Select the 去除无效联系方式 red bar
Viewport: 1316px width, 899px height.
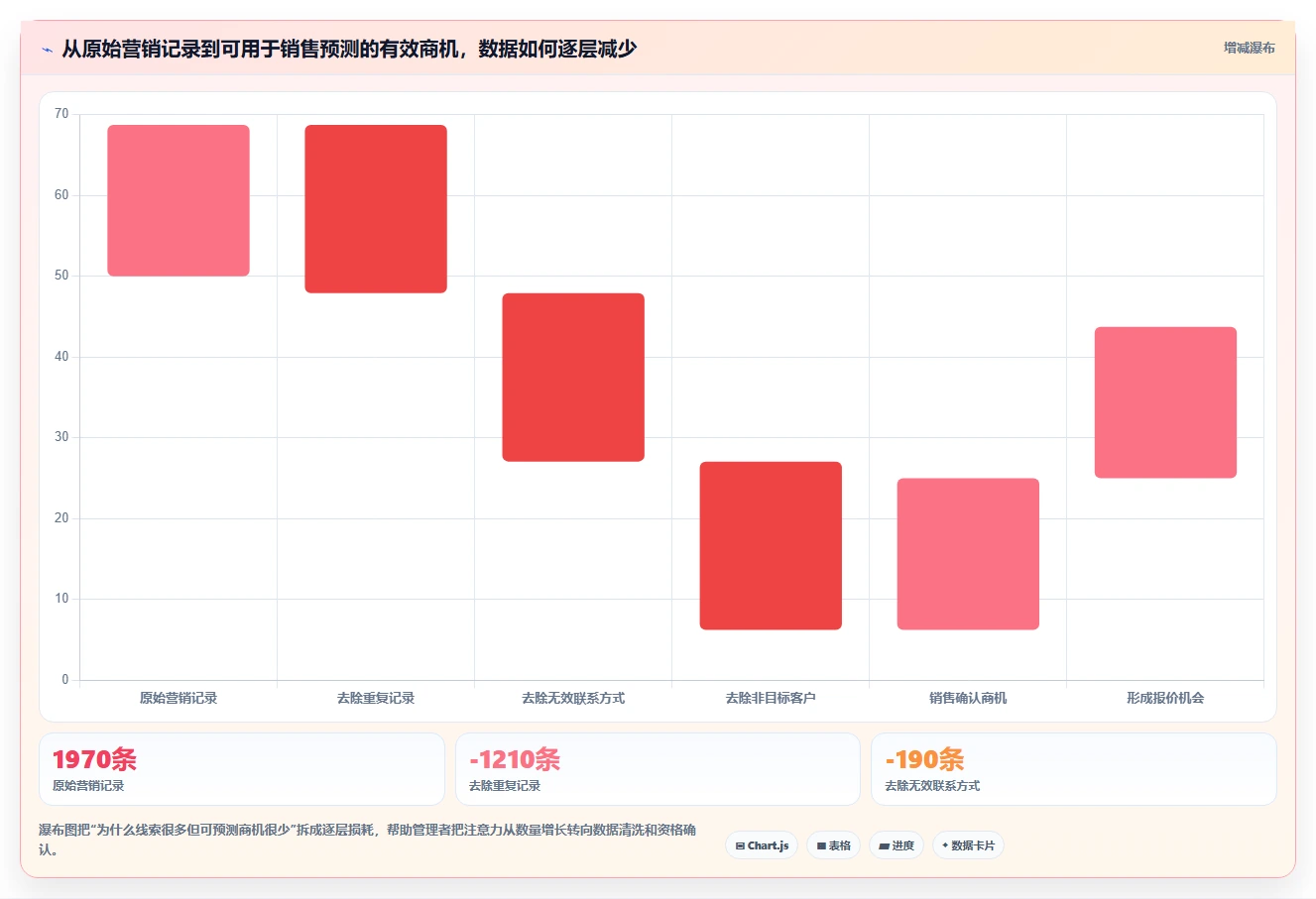(573, 378)
